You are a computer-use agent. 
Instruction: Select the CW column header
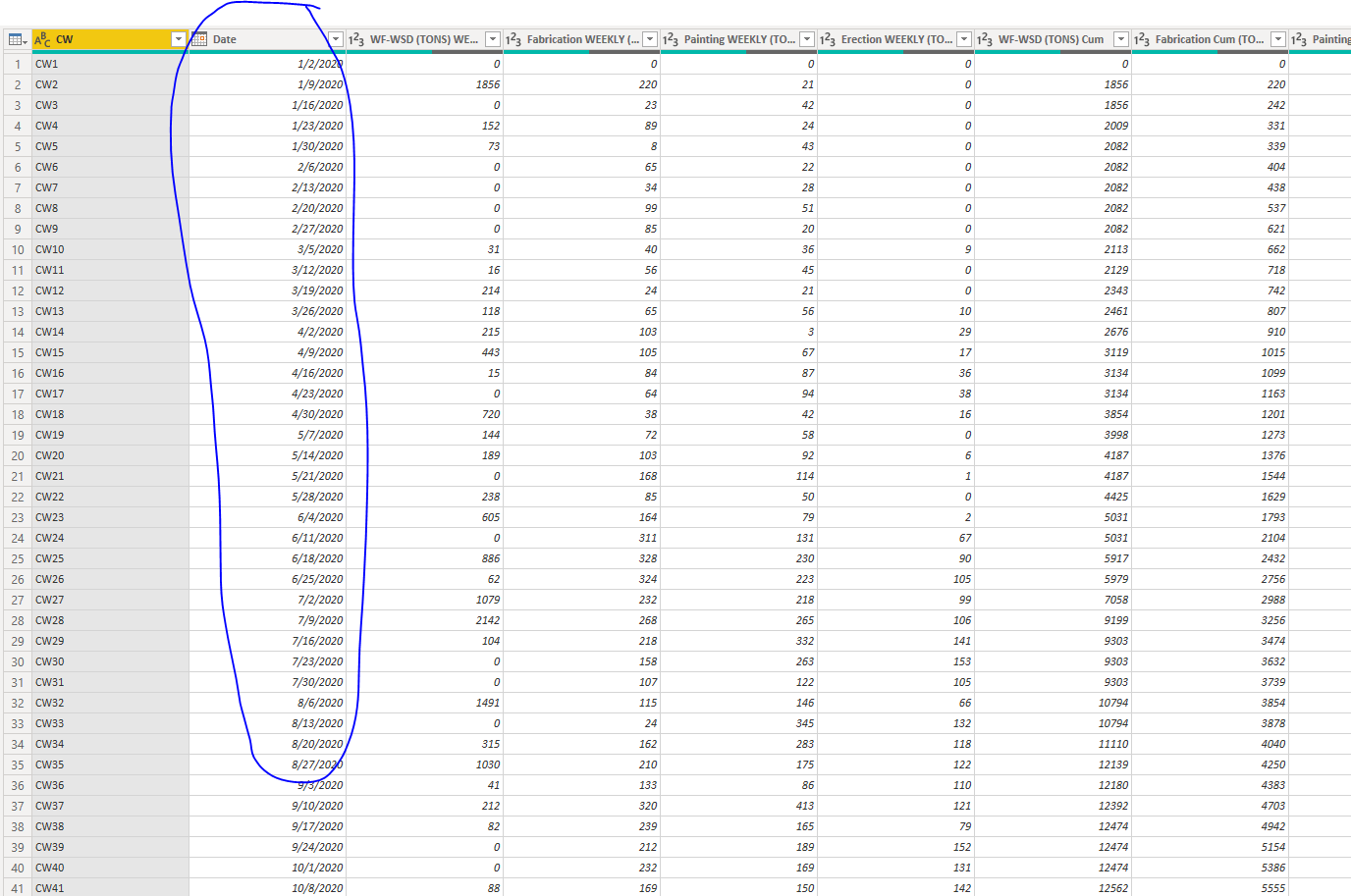click(x=110, y=39)
